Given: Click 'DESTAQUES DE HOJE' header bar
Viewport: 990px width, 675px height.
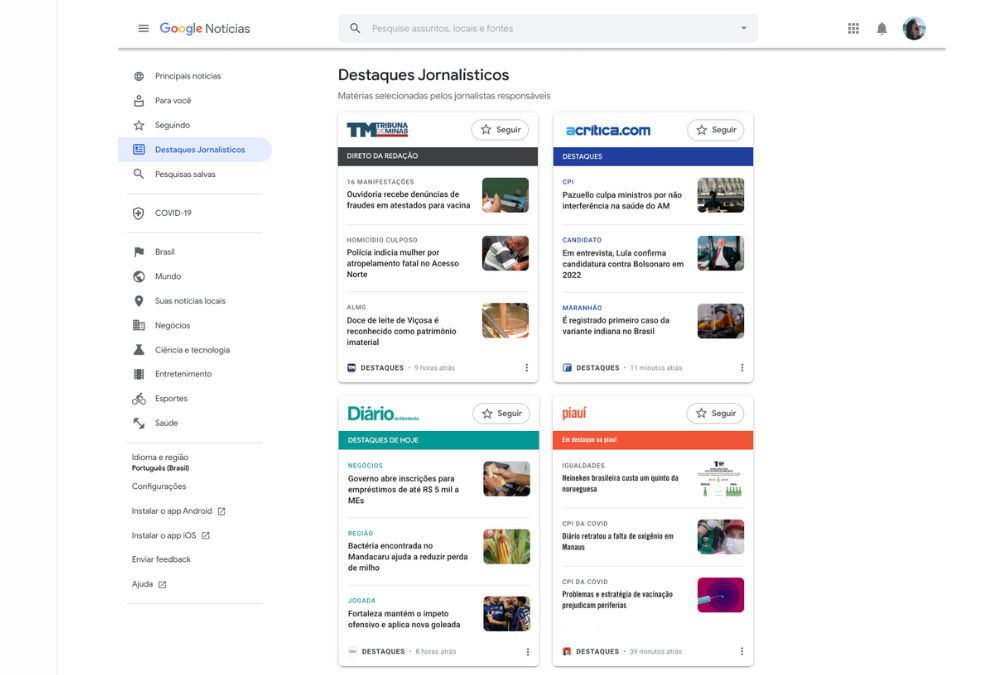Looking at the screenshot, I should pyautogui.click(x=439, y=440).
